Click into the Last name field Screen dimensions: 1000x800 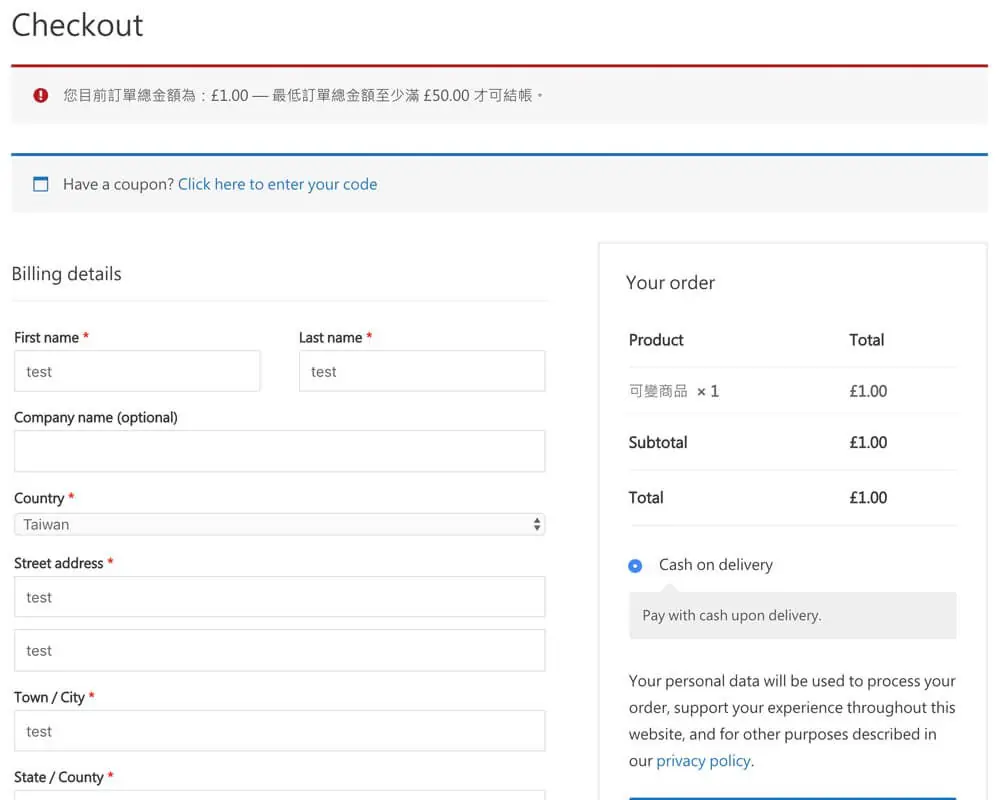pyautogui.click(x=422, y=371)
